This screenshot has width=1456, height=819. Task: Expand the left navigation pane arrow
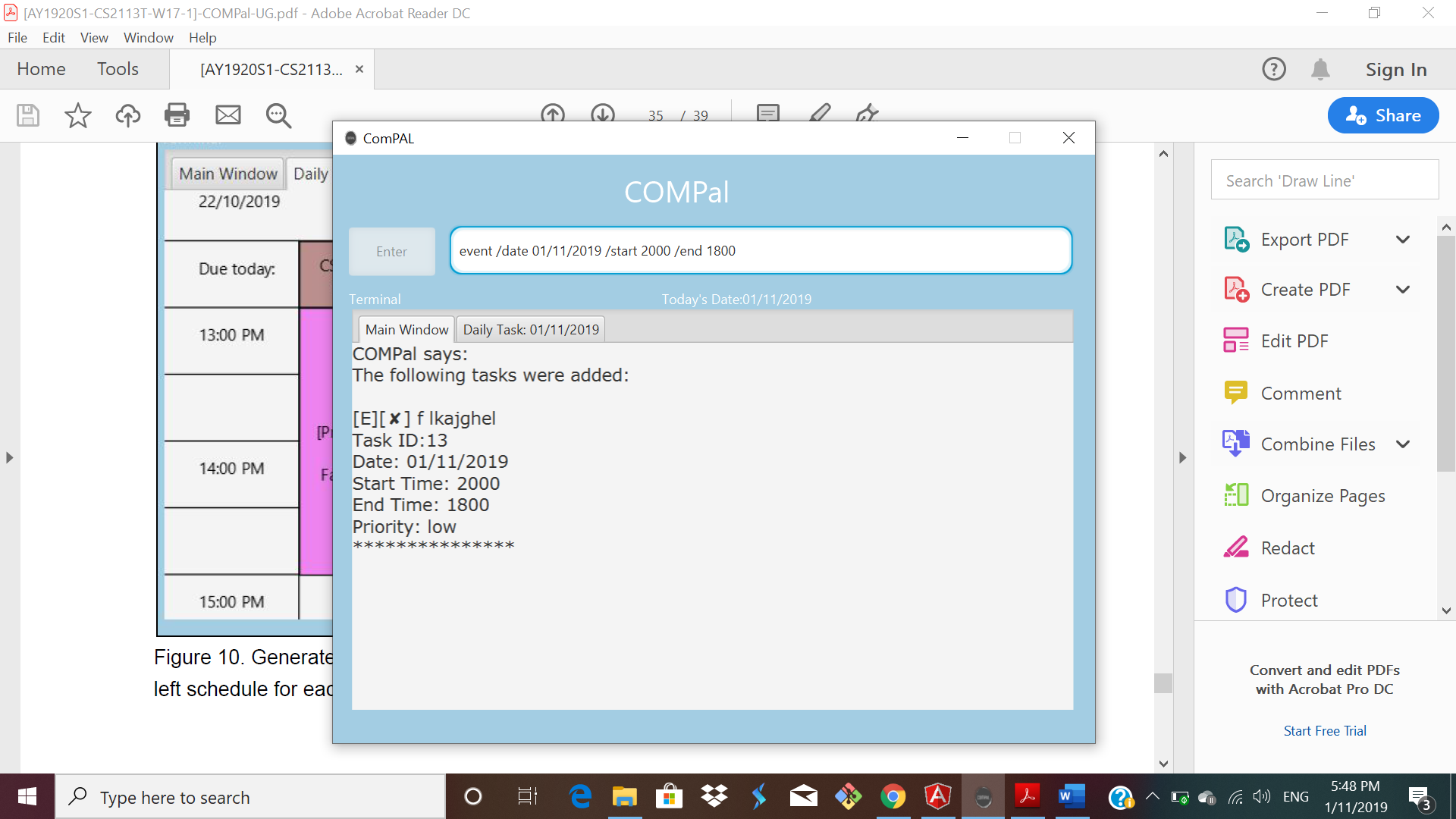[x=9, y=457]
